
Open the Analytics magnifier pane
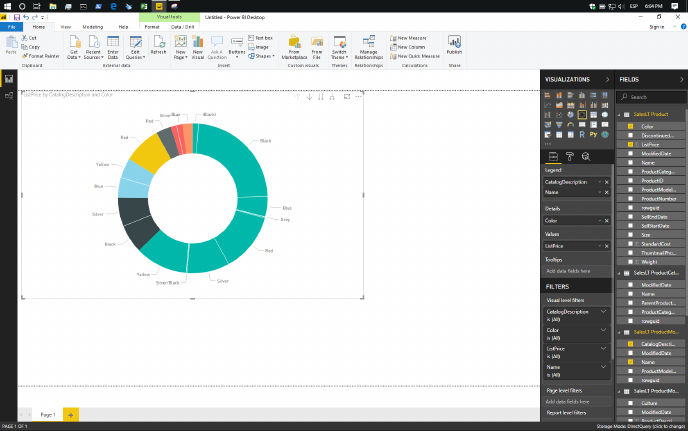tap(586, 157)
